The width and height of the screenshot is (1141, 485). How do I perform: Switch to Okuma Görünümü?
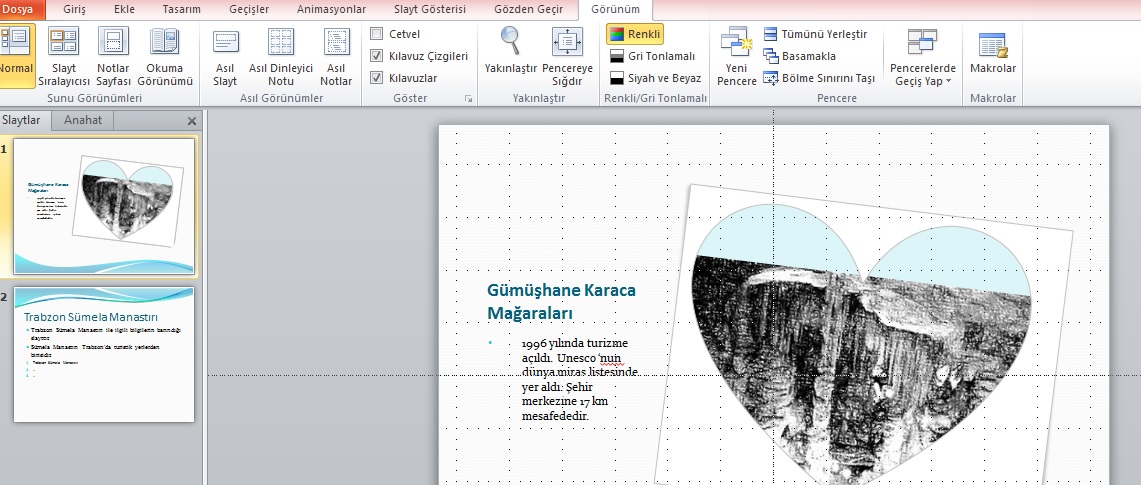165,55
